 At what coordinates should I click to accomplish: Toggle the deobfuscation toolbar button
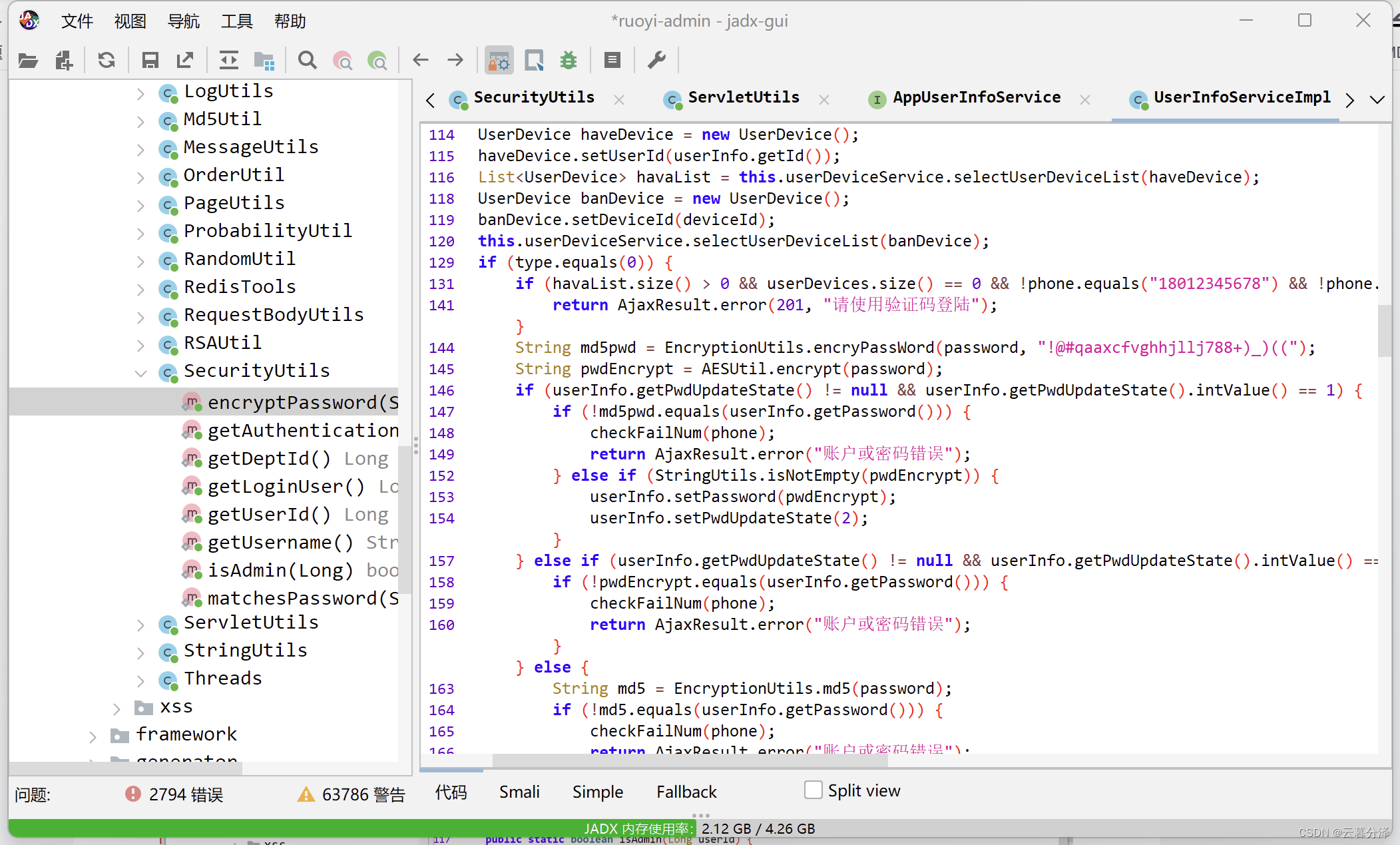499,61
